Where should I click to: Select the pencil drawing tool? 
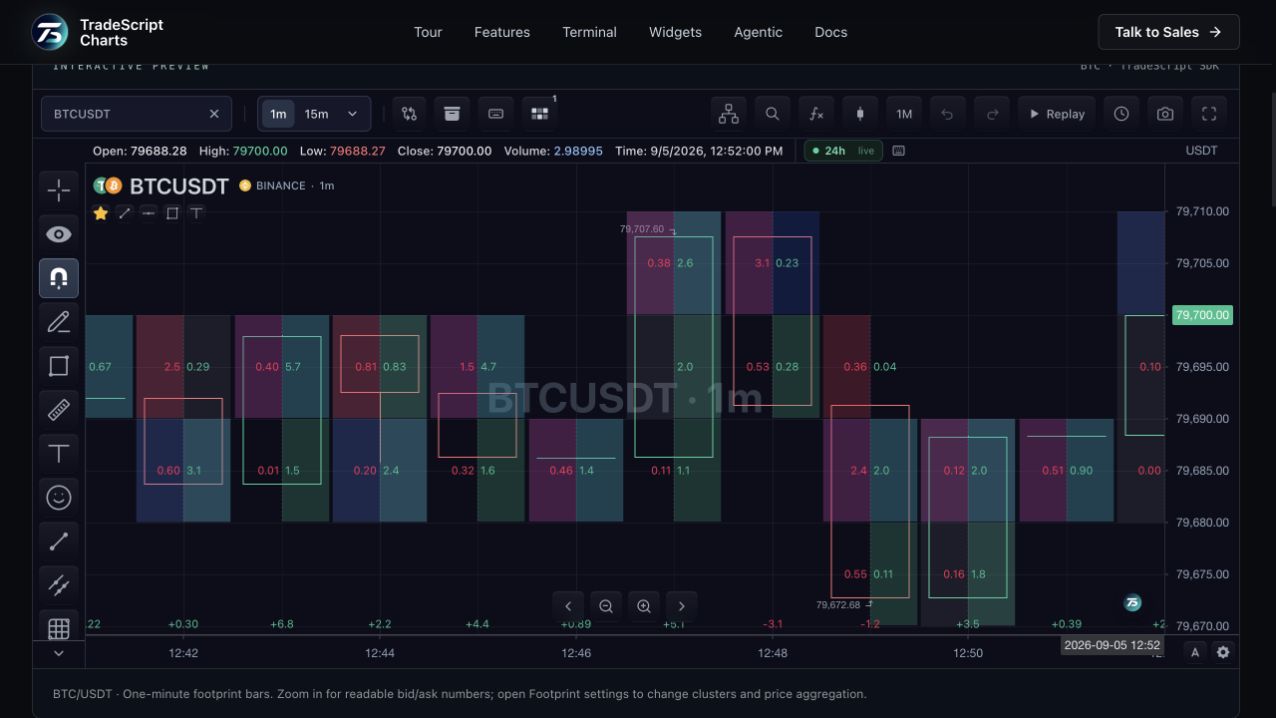pyautogui.click(x=59, y=321)
